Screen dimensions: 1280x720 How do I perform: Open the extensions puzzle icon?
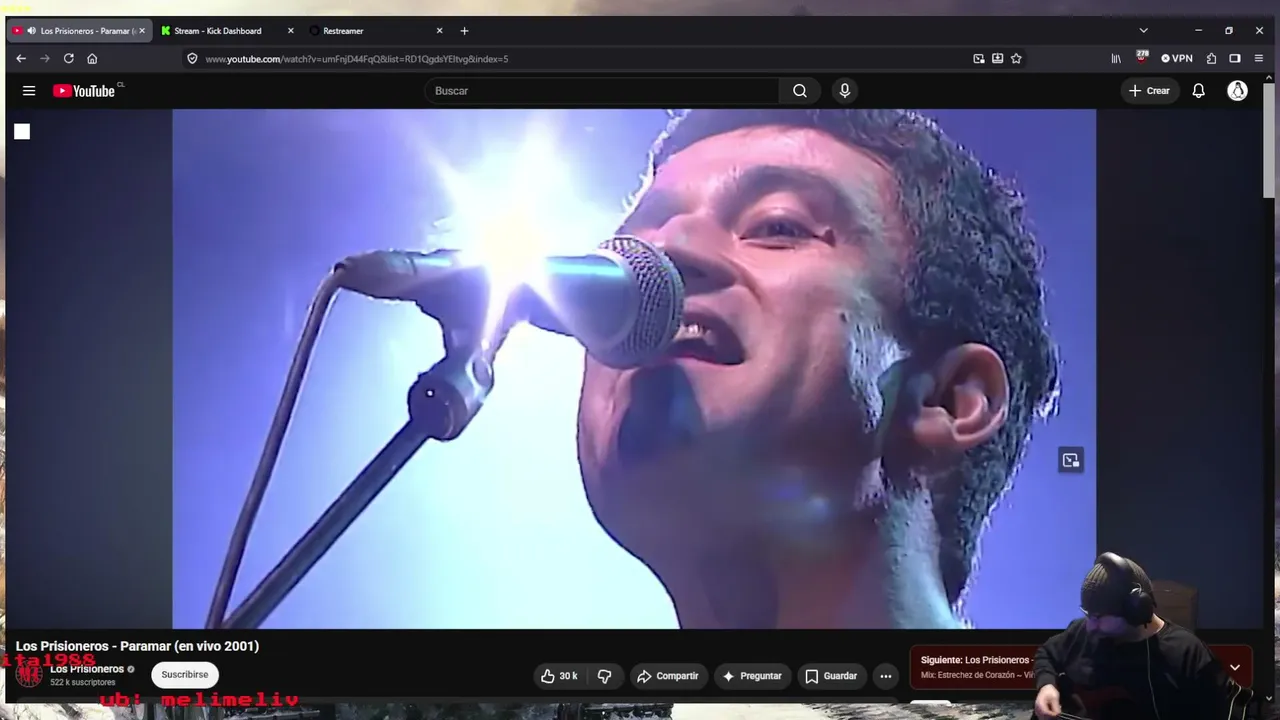(x=1211, y=59)
